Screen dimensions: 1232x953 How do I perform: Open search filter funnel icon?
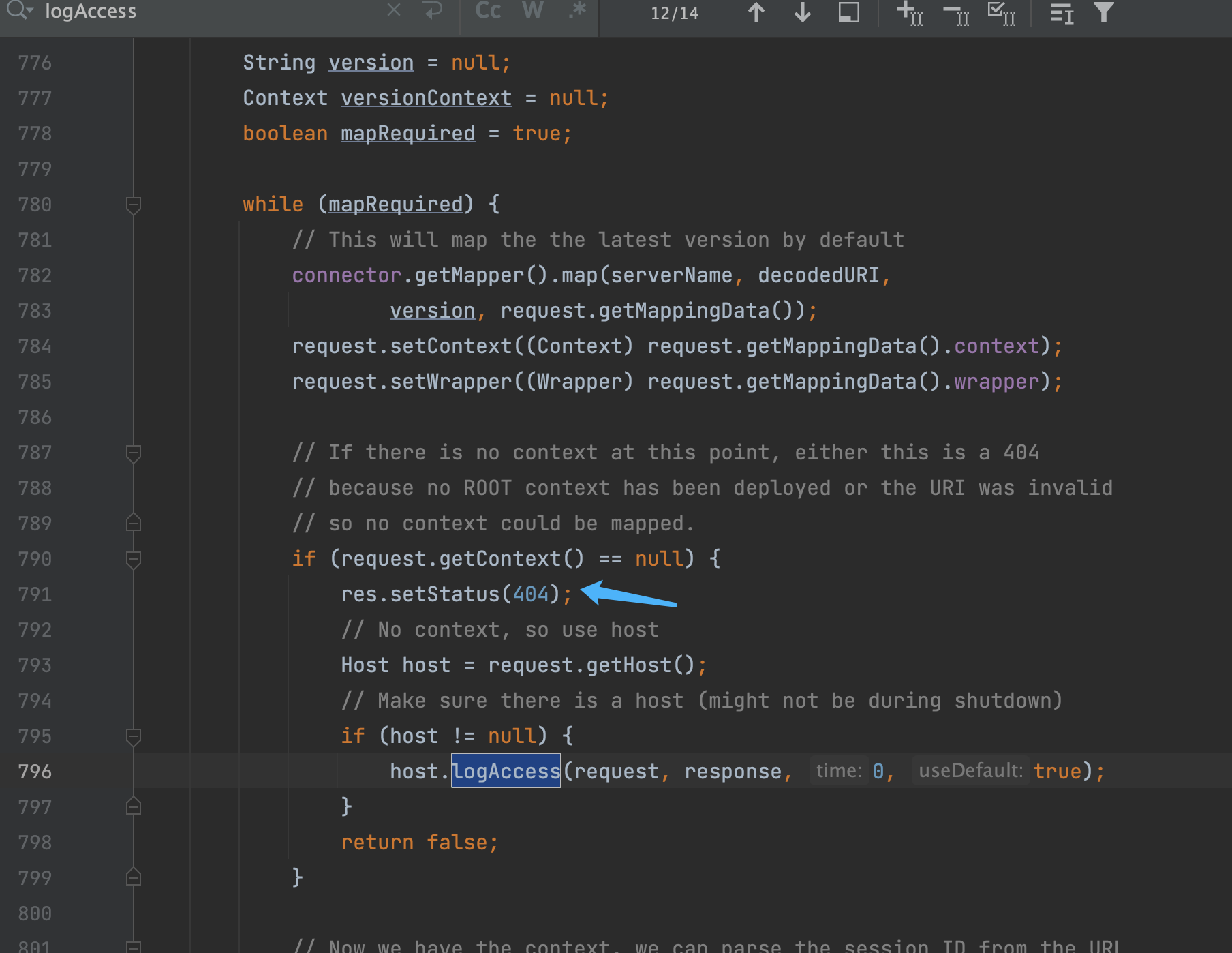pos(1103,12)
